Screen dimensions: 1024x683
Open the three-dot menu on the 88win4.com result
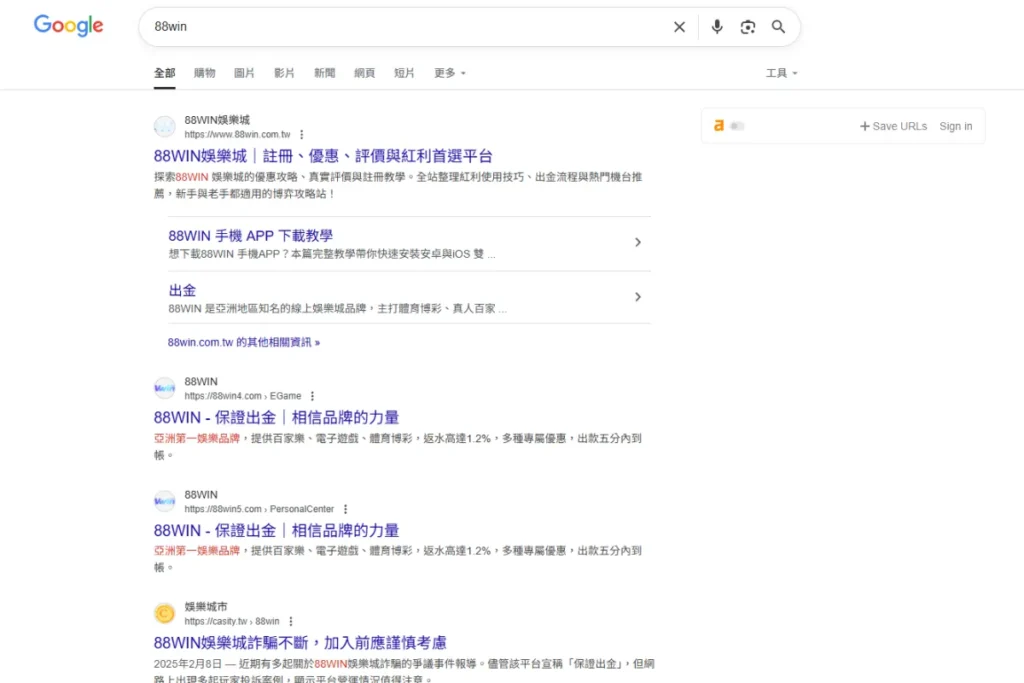[x=312, y=395]
